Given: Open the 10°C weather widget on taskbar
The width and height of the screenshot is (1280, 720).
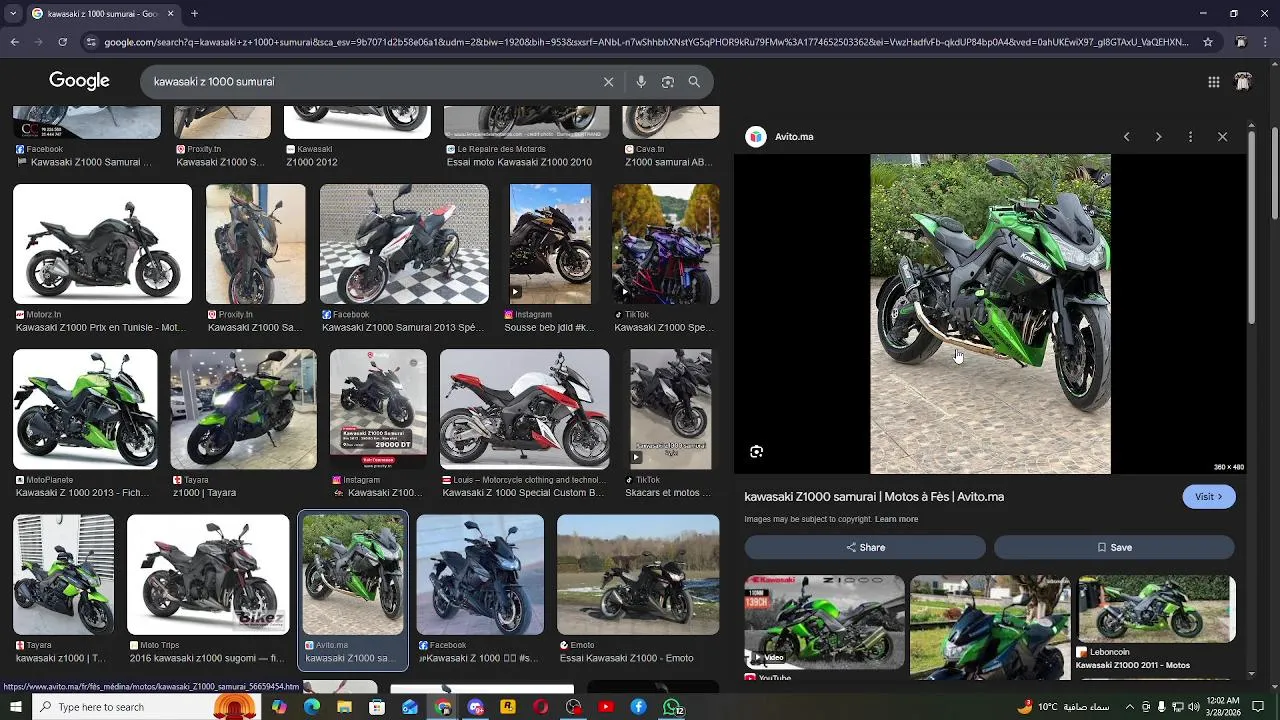Looking at the screenshot, I should pos(1065,707).
